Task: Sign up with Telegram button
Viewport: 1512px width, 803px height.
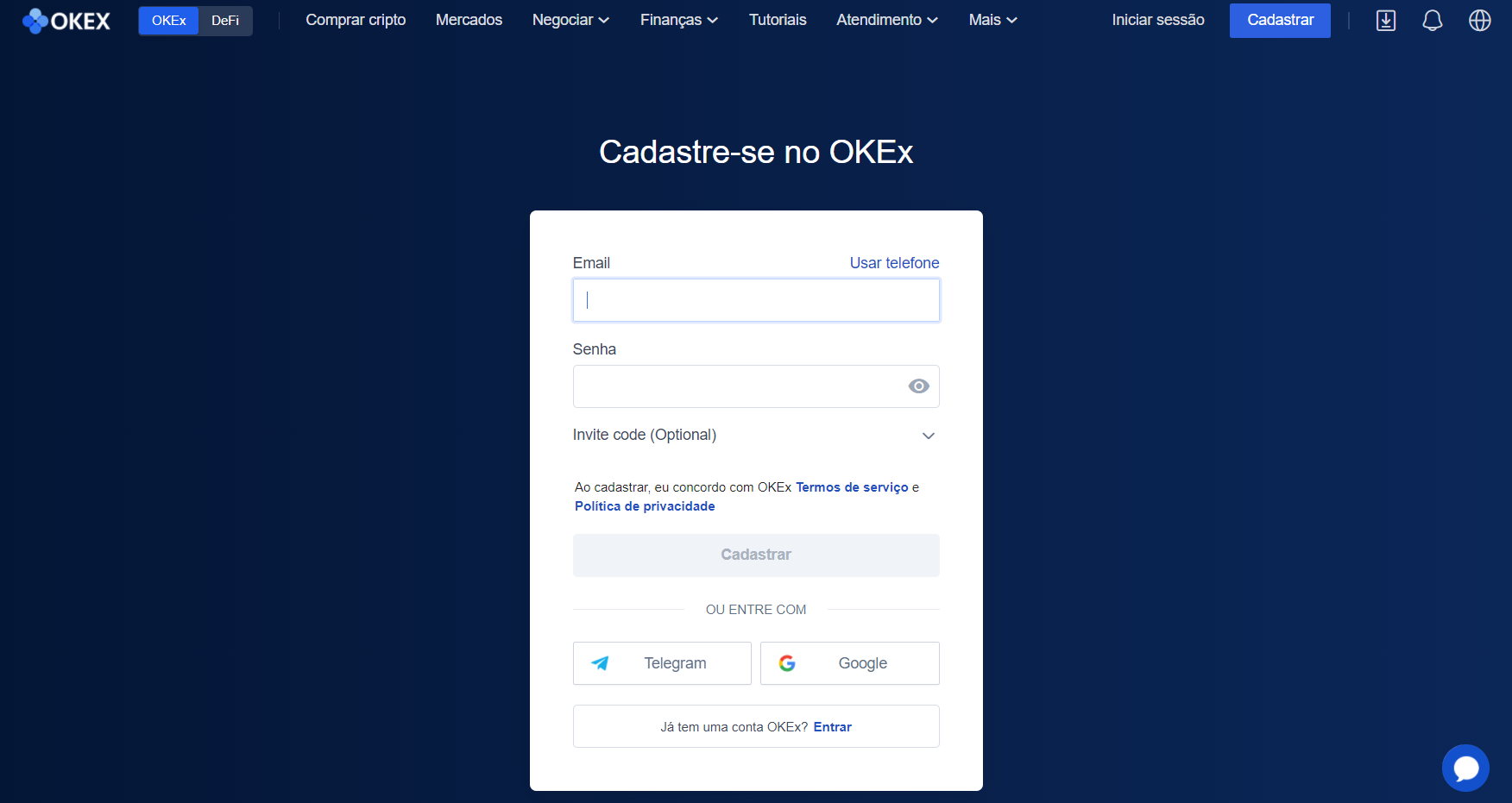Action: click(662, 663)
